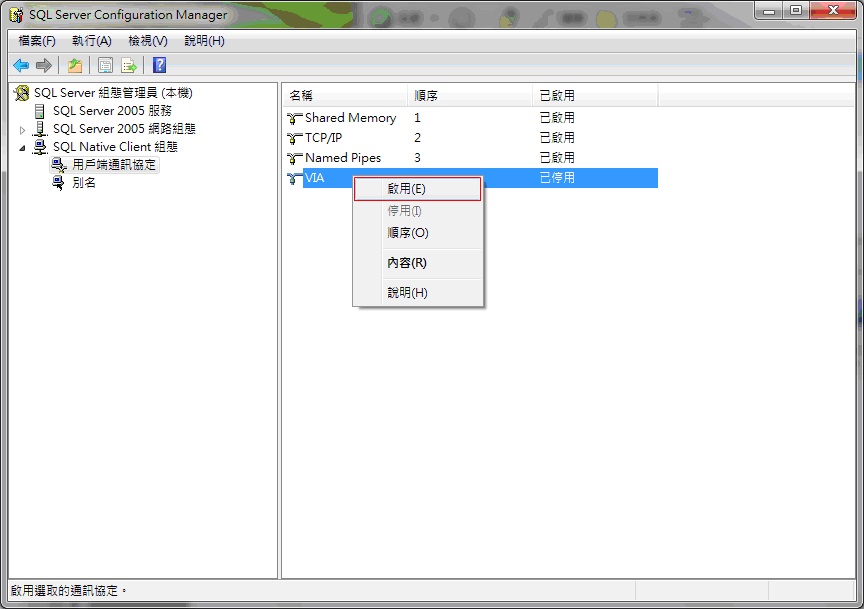The image size is (864, 609).
Task: Click 已停用 status in VIA row
Action: [557, 178]
